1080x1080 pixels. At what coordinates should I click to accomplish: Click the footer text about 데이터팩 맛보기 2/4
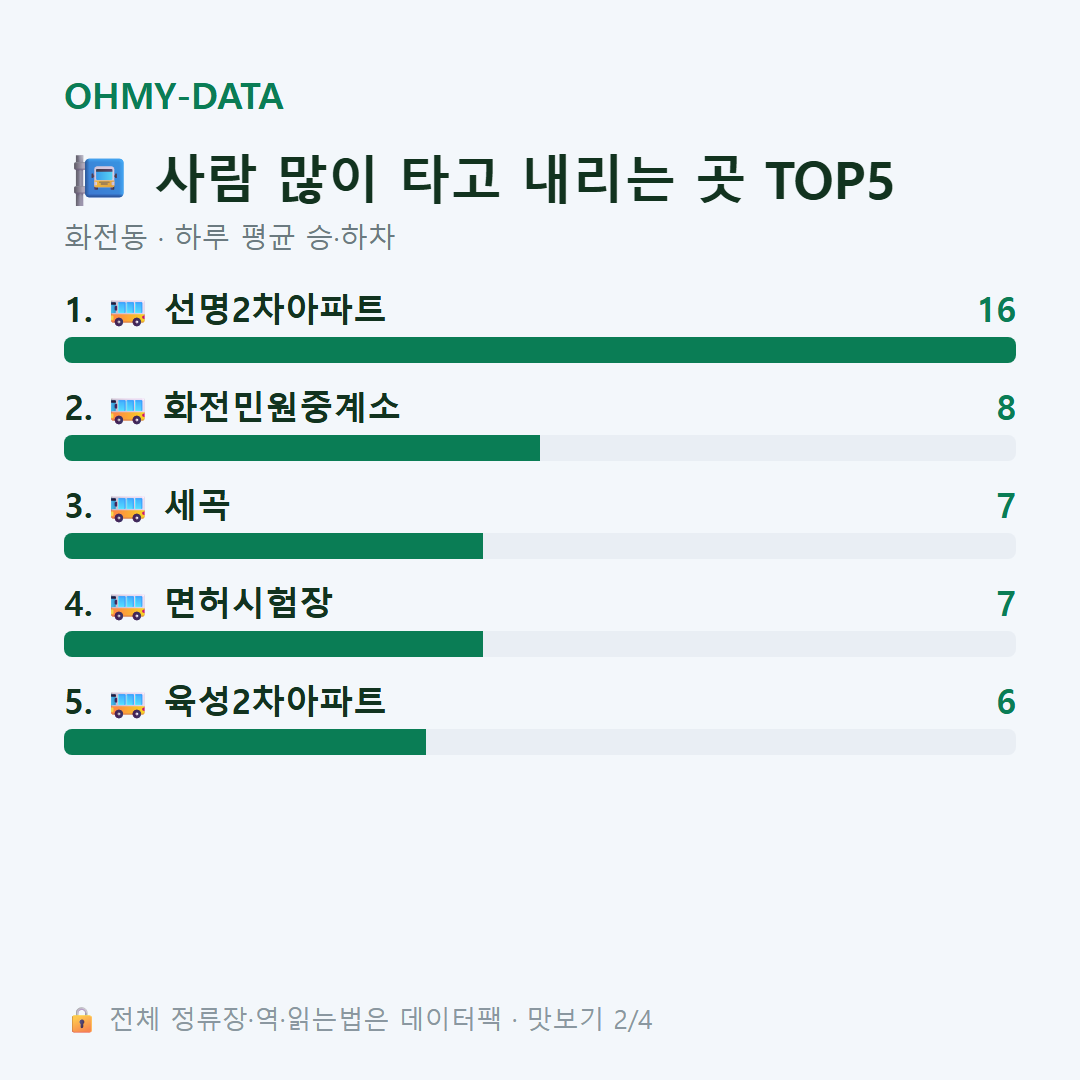(x=381, y=1019)
